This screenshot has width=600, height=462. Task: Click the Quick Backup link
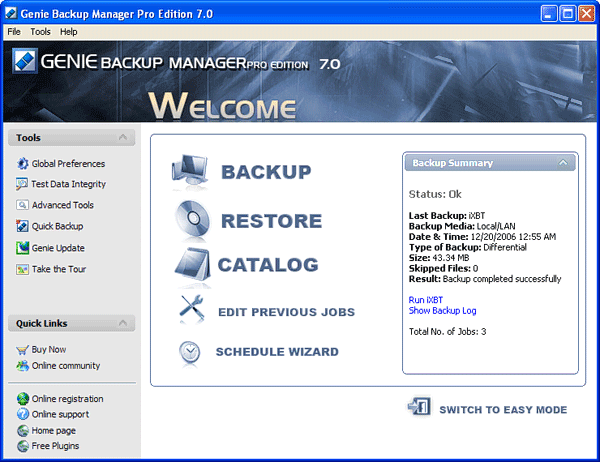tap(57, 226)
